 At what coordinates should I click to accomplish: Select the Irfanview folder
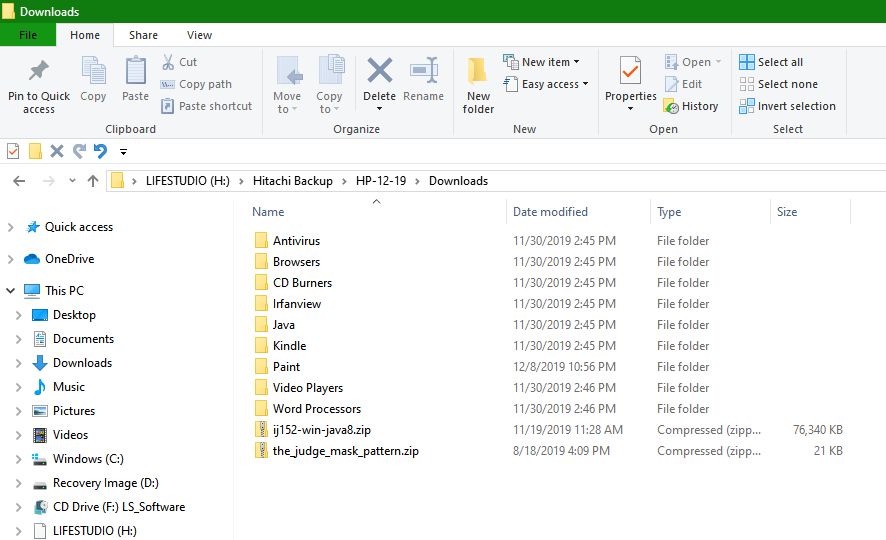pyautogui.click(x=297, y=304)
